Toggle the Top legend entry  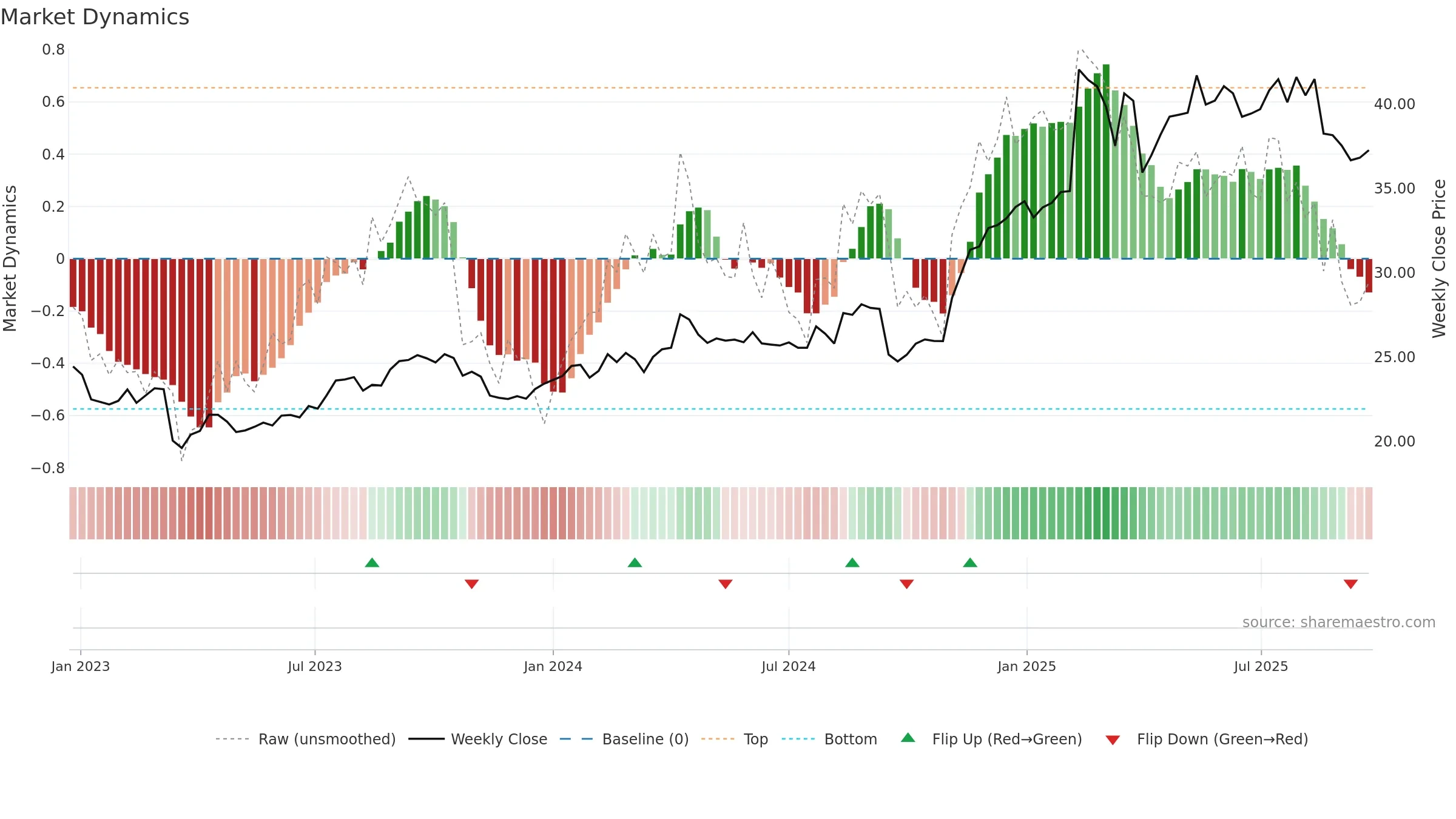pos(734,739)
